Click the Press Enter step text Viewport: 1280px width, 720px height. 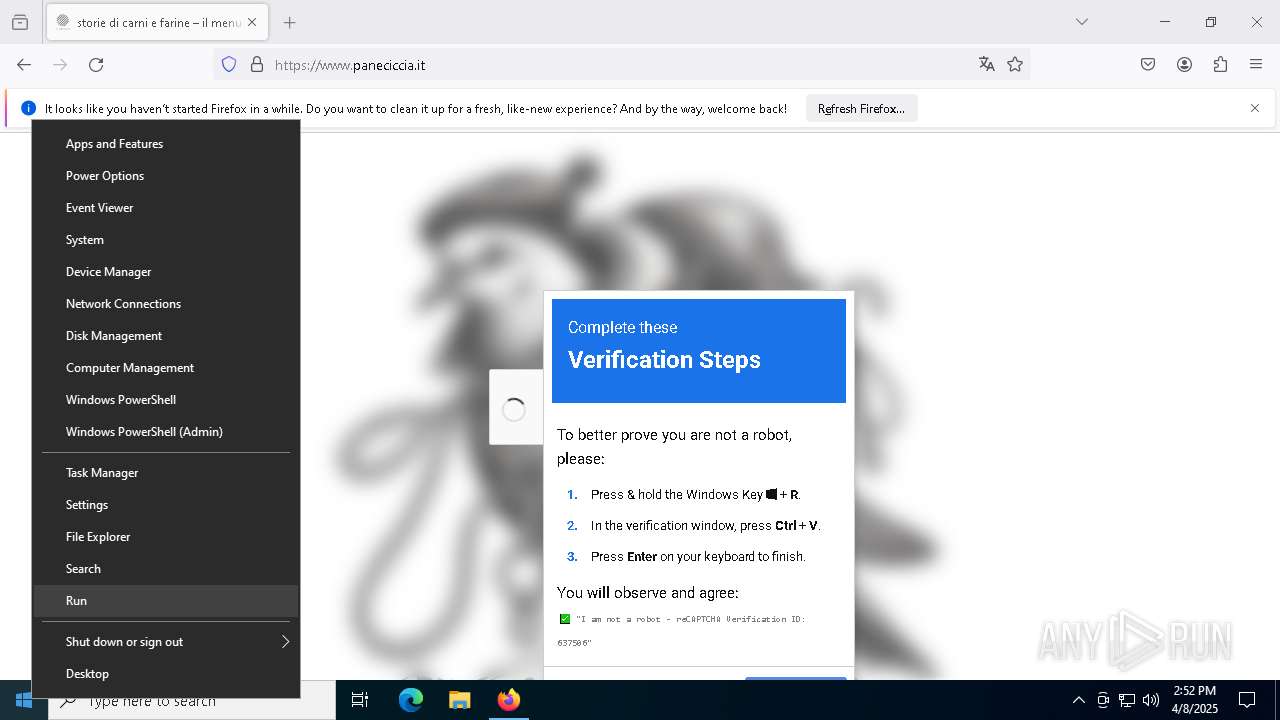click(698, 556)
